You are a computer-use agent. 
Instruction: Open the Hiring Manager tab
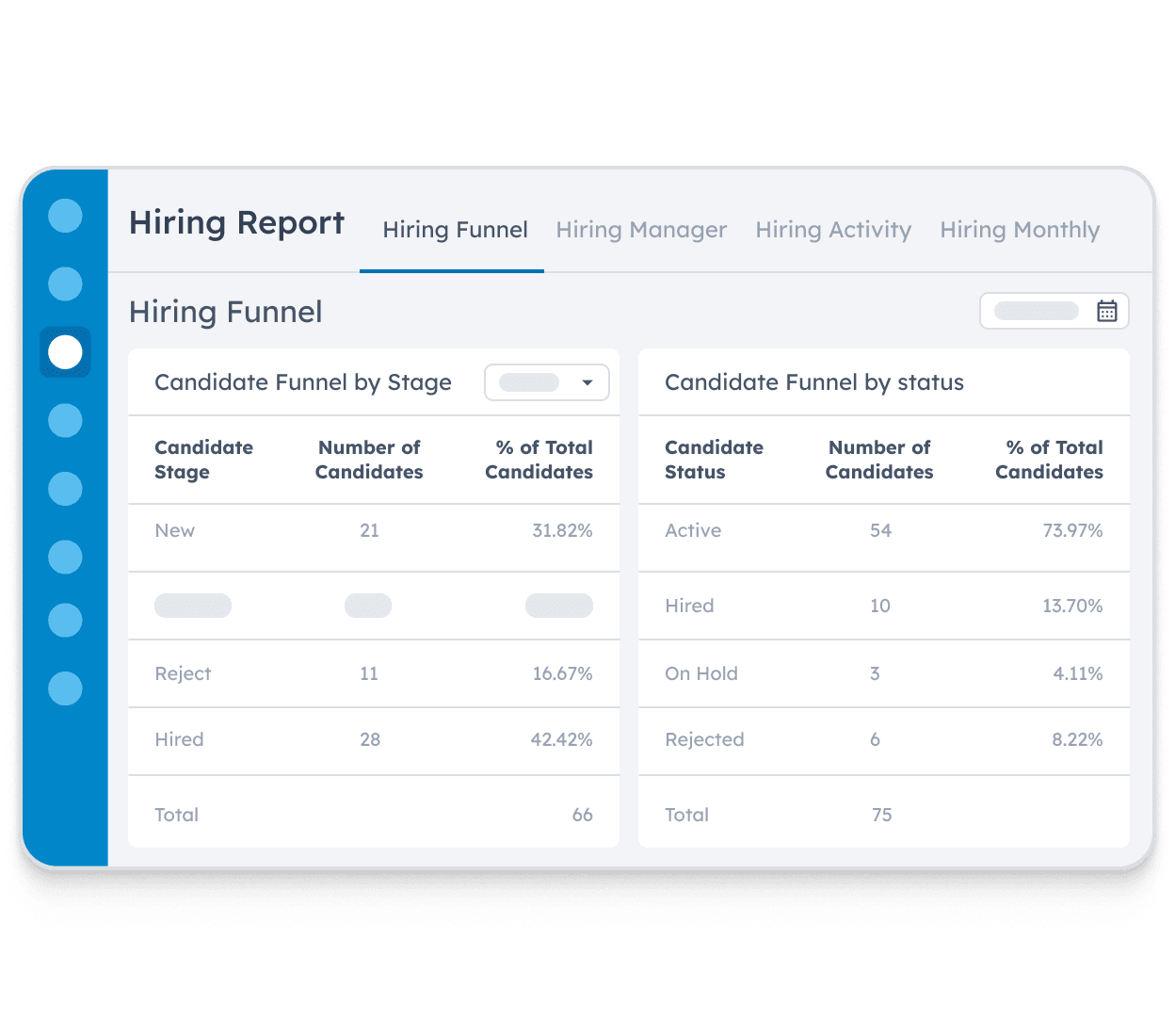[641, 230]
